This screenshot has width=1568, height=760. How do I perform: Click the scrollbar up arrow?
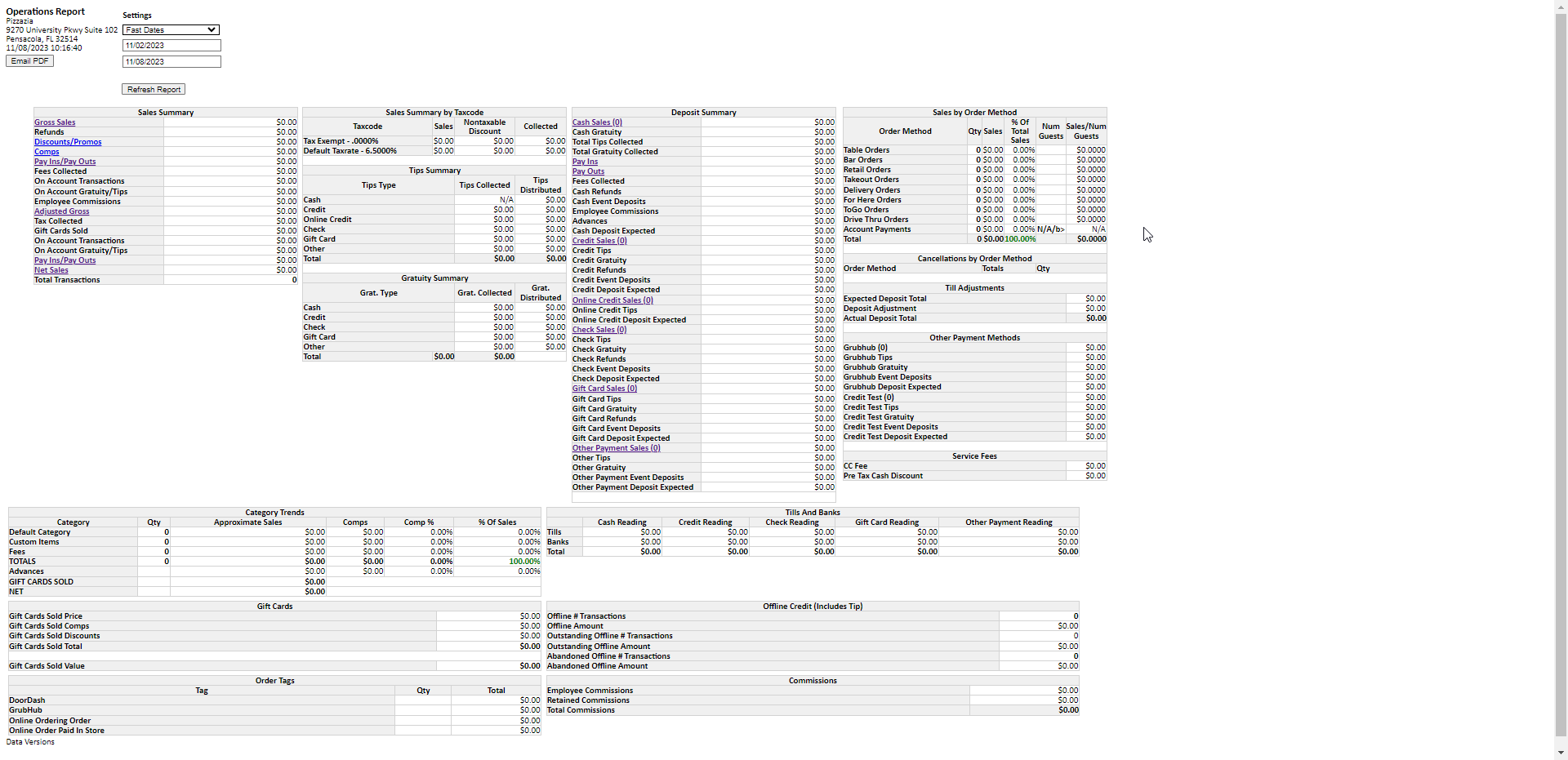point(1561,6)
